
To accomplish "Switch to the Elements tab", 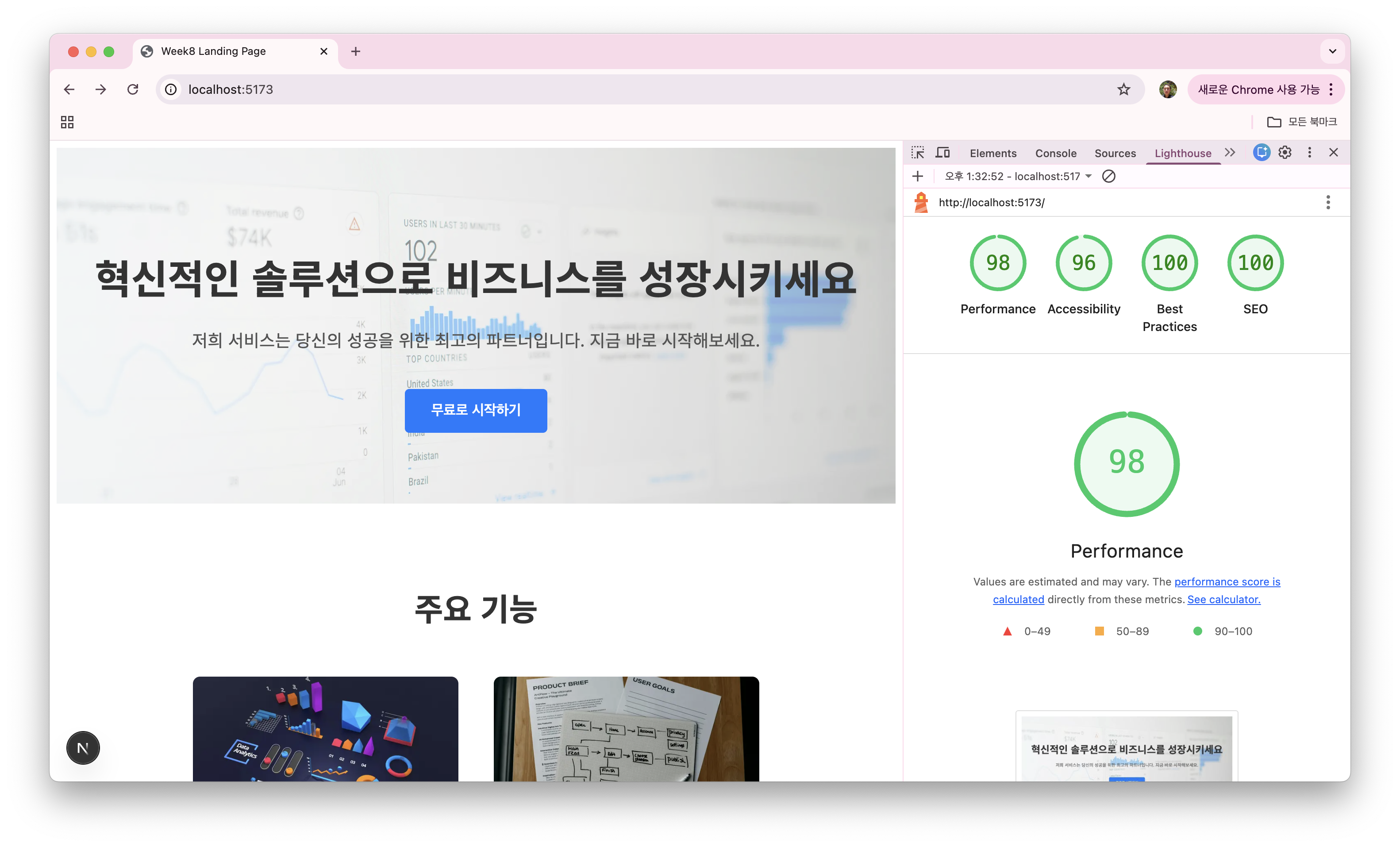I will click(x=992, y=154).
